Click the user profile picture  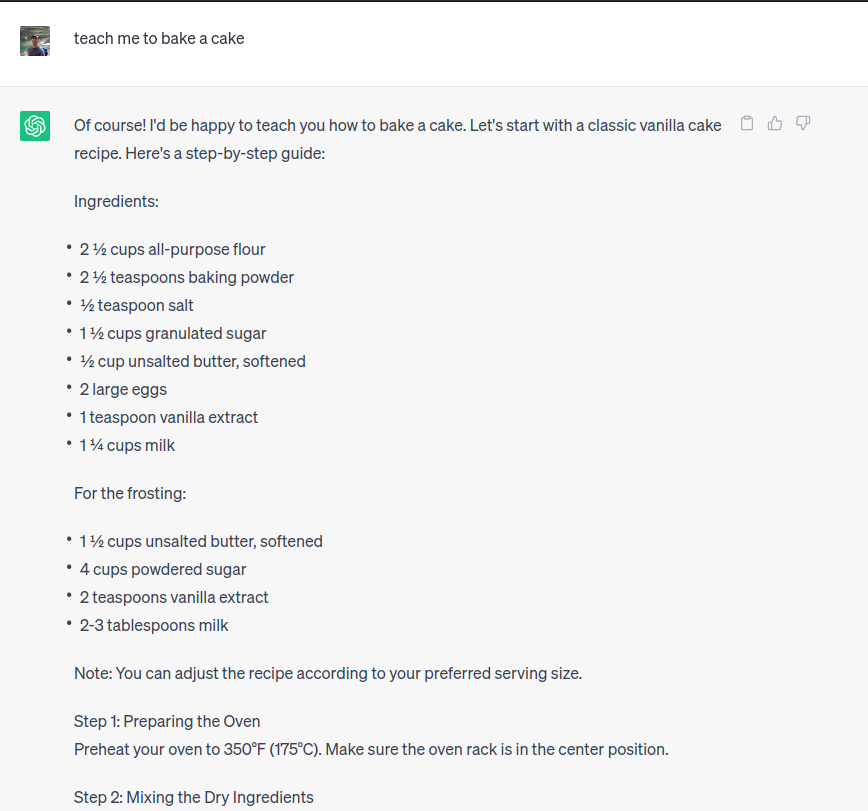tap(35, 41)
